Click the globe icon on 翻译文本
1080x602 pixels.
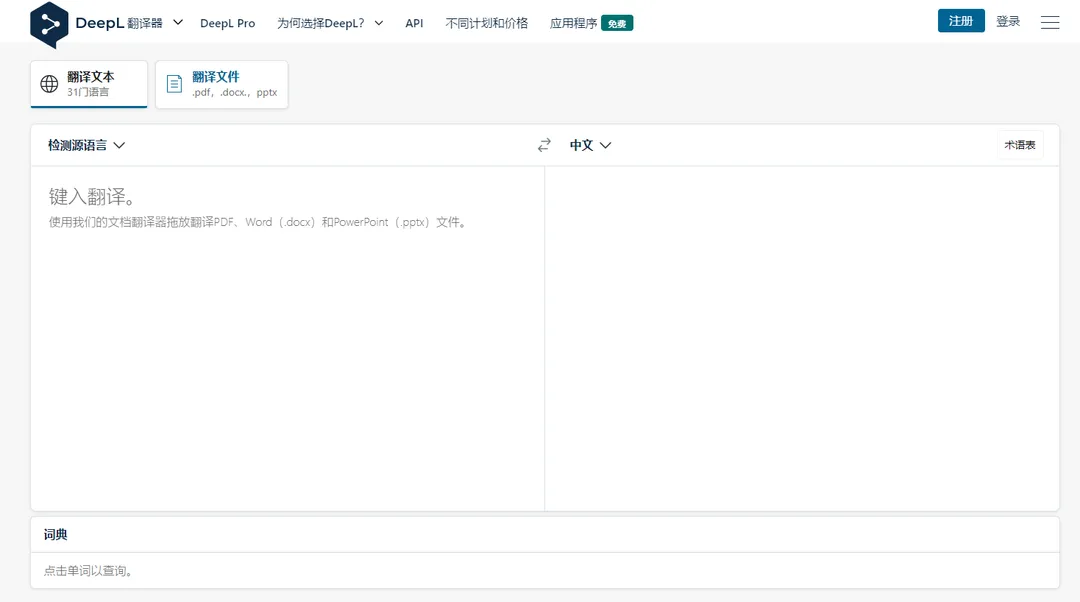pyautogui.click(x=49, y=84)
